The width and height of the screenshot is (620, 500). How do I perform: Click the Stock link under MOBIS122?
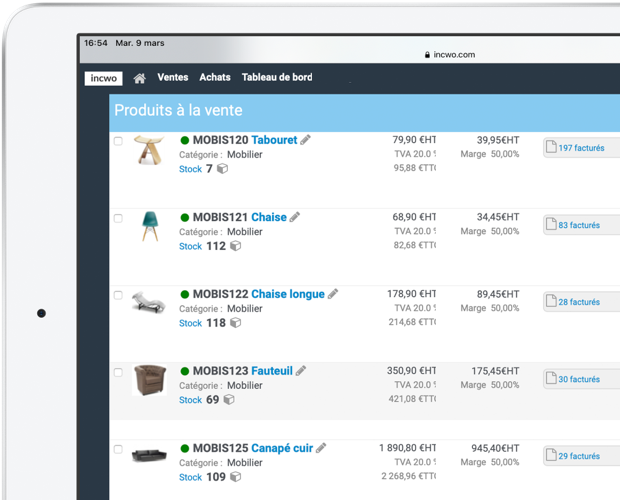pyautogui.click(x=190, y=323)
